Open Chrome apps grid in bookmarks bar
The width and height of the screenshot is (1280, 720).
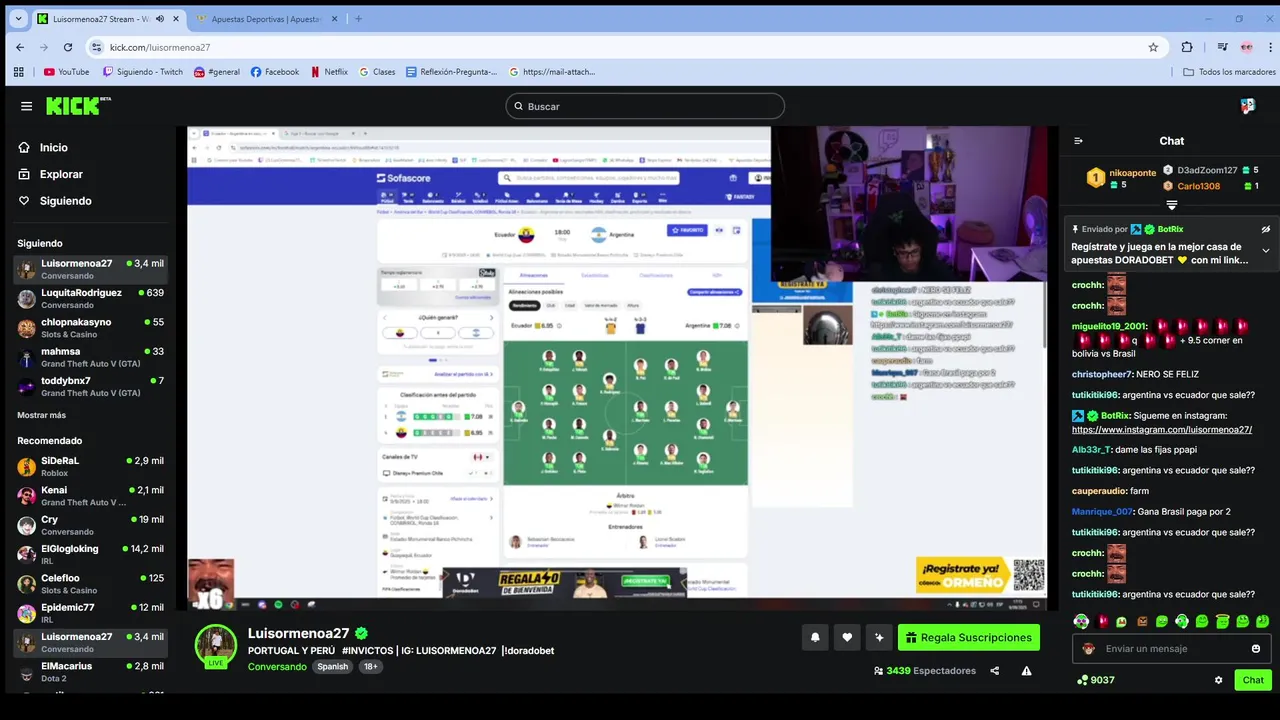pyautogui.click(x=18, y=72)
